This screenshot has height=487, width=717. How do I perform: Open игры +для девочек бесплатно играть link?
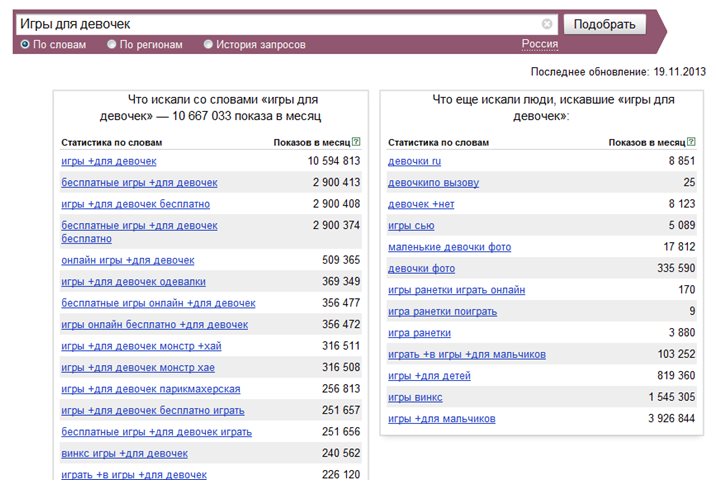[153, 411]
